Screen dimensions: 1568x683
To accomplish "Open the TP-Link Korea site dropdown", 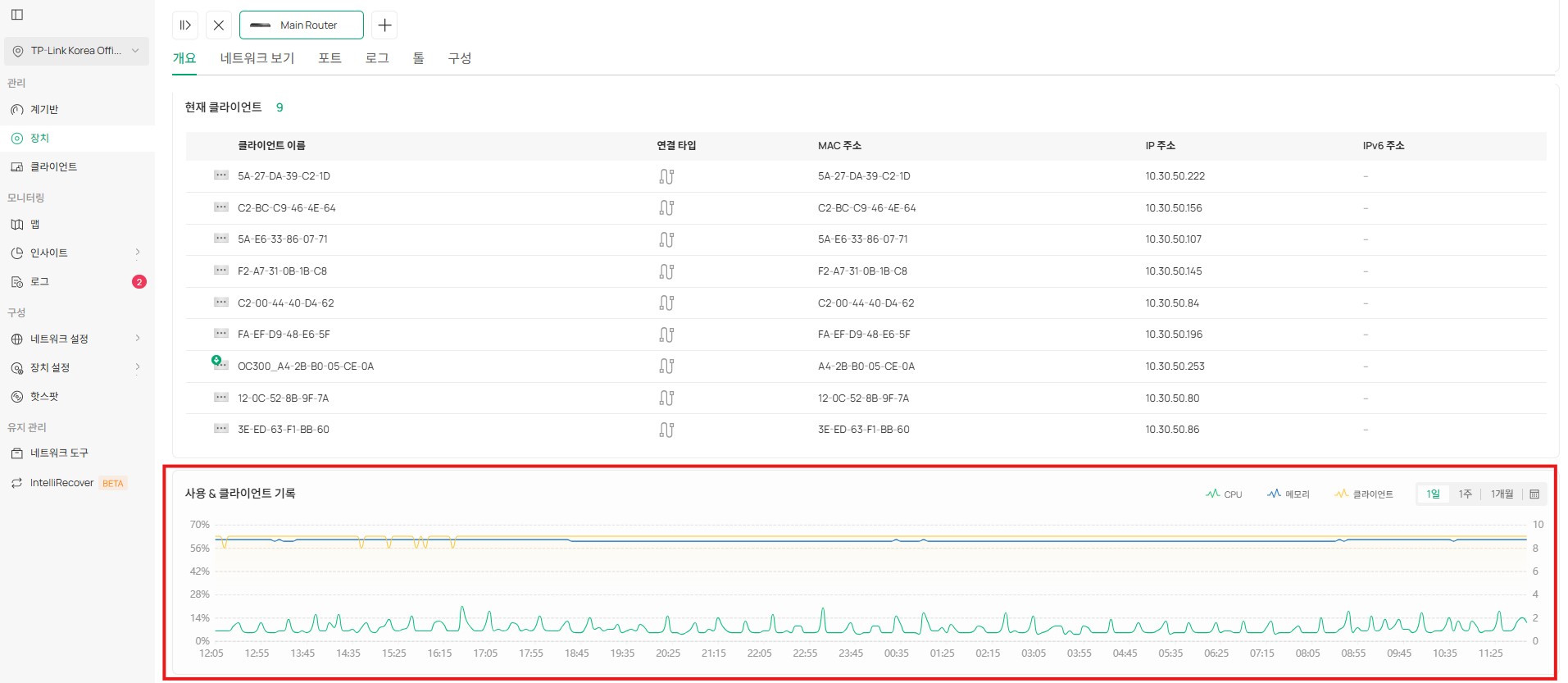I will [x=76, y=51].
